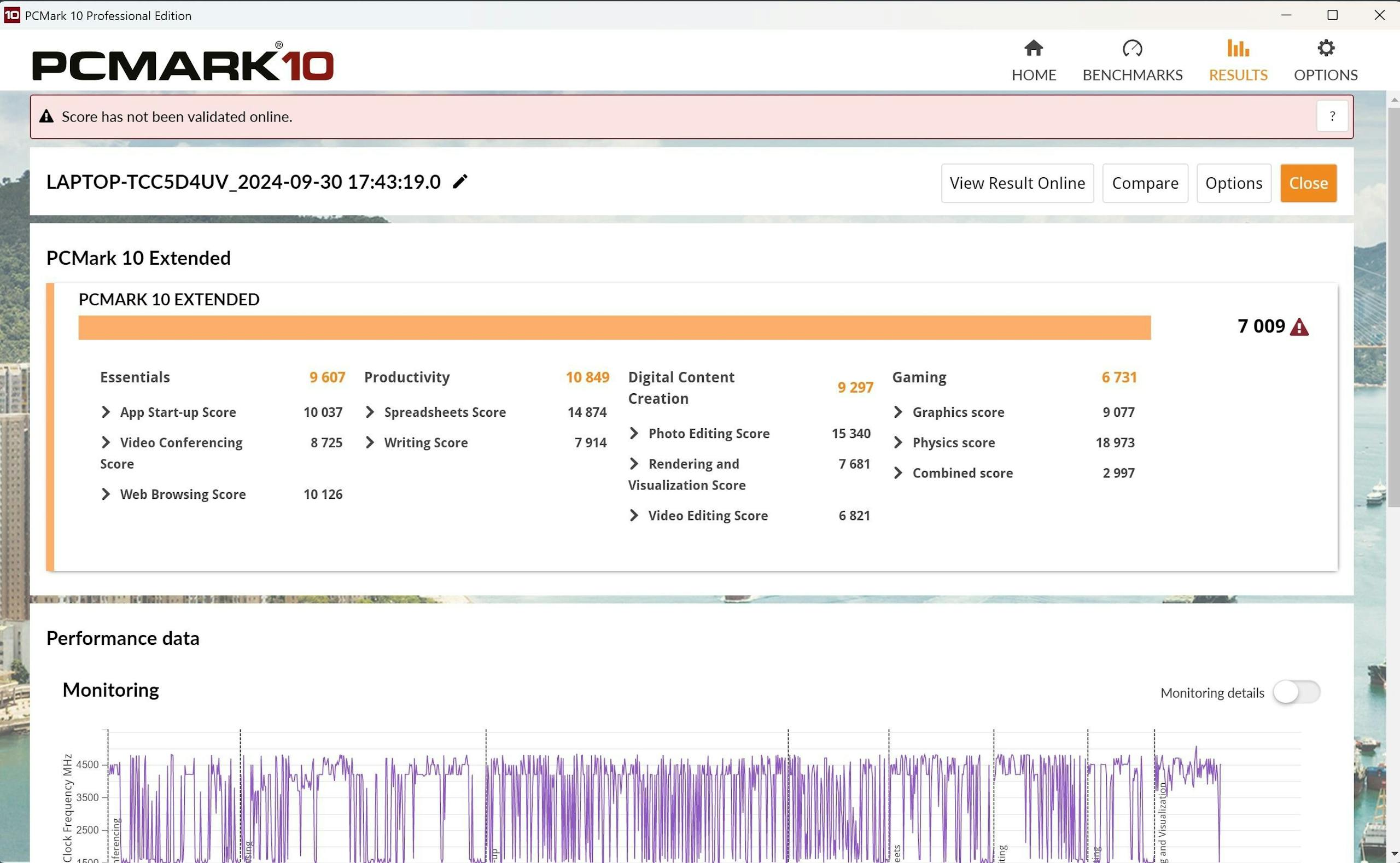This screenshot has width=1400, height=863.
Task: Click the warning icon in validation banner
Action: [46, 116]
